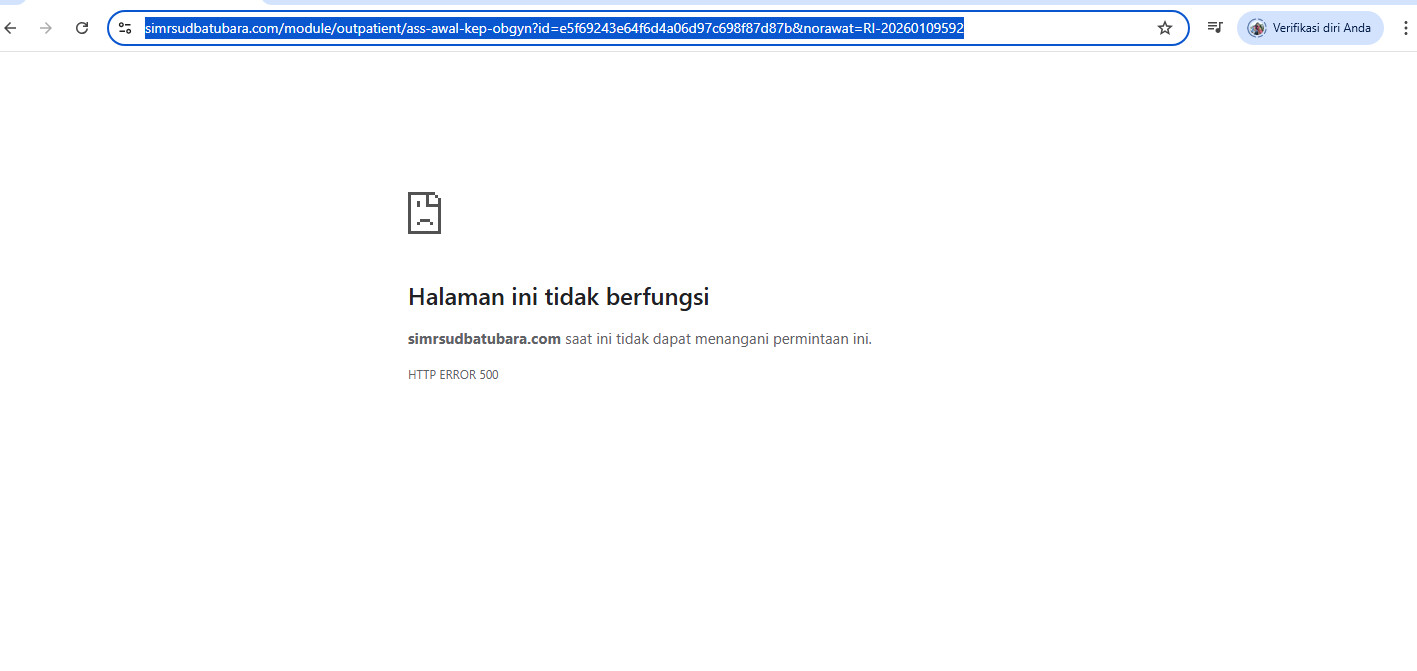View site information icon in address bar
The width and height of the screenshot is (1417, 671).
point(125,28)
